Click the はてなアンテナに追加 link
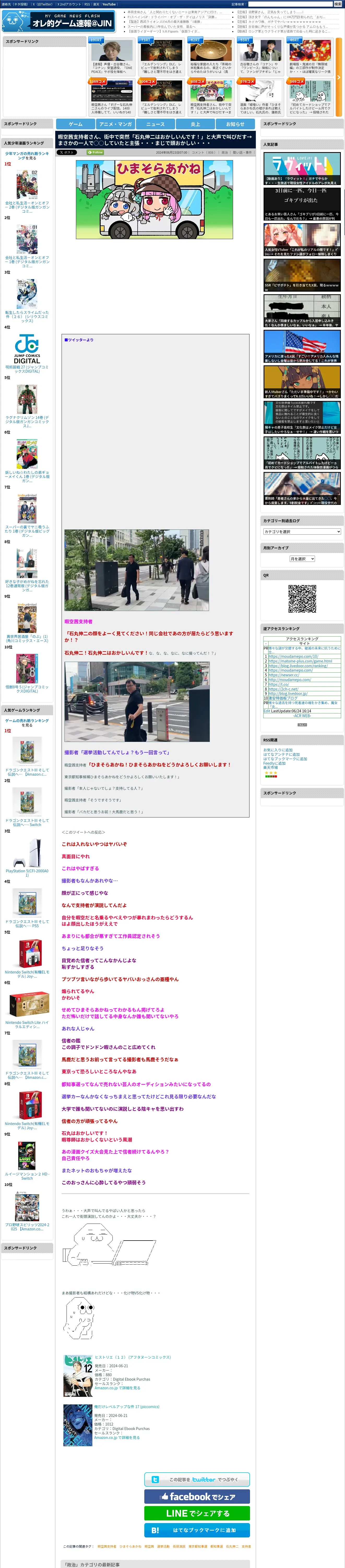The image size is (345, 1568). [281, 754]
